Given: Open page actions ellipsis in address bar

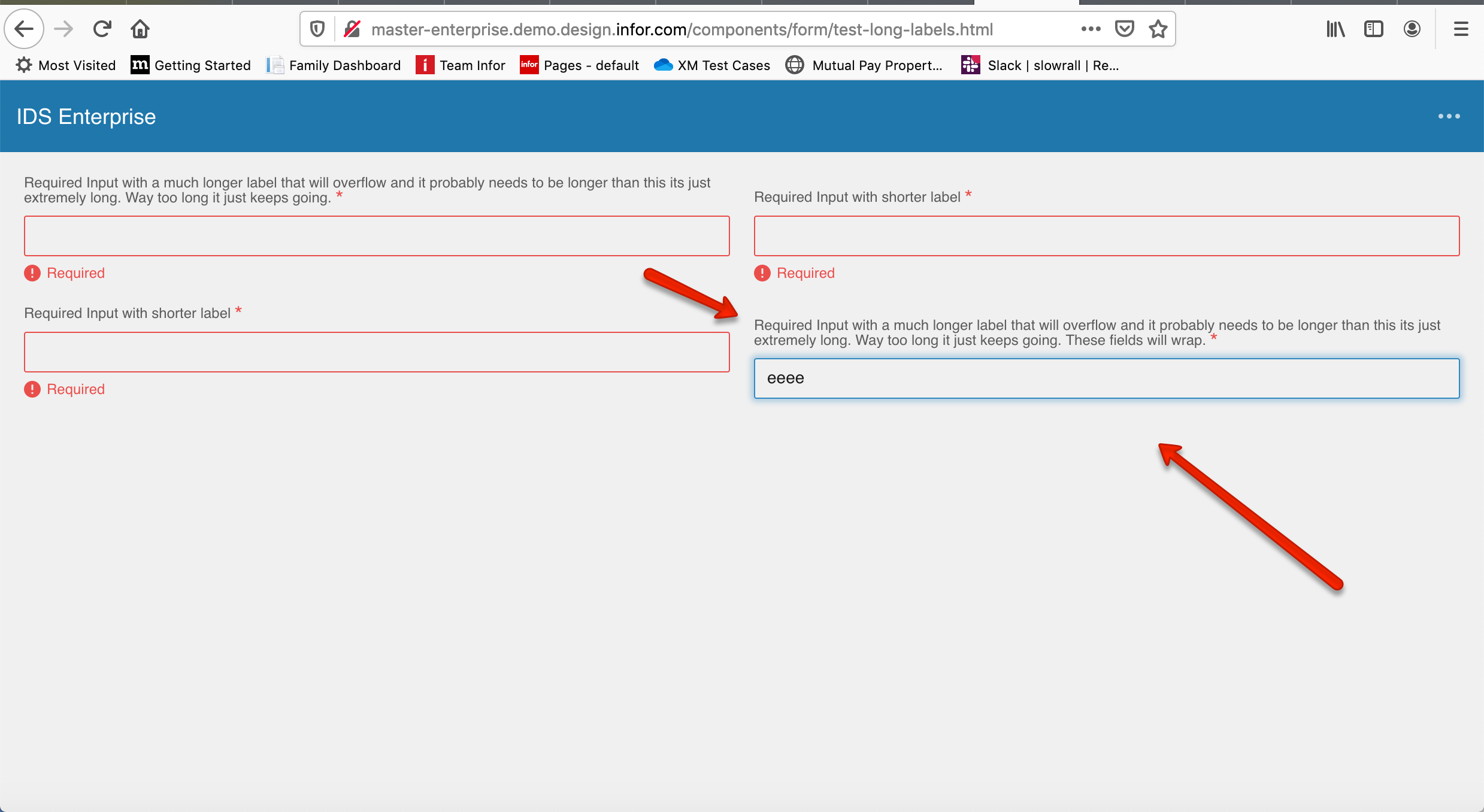Looking at the screenshot, I should coord(1091,29).
